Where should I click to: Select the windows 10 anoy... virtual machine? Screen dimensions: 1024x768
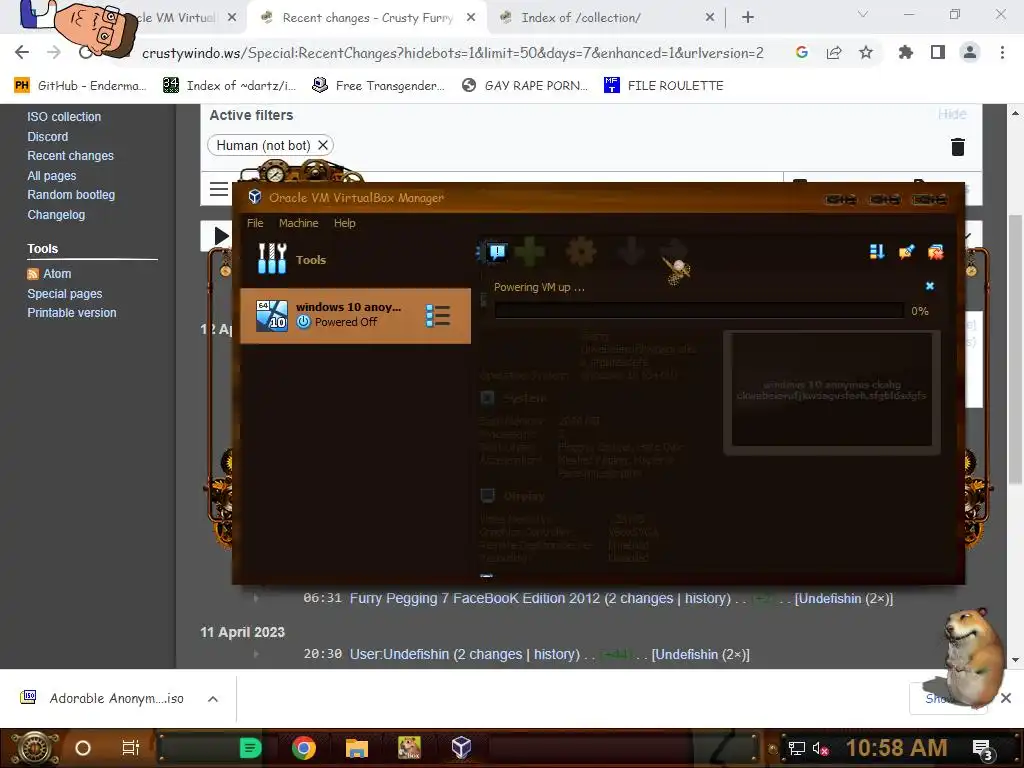tap(355, 315)
